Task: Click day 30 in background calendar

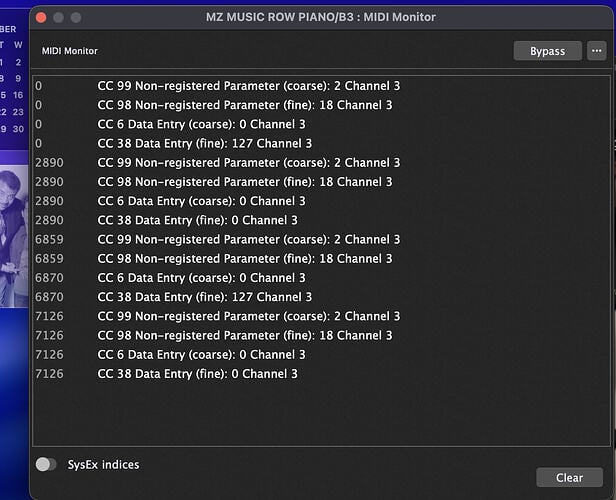Action: pos(18,129)
